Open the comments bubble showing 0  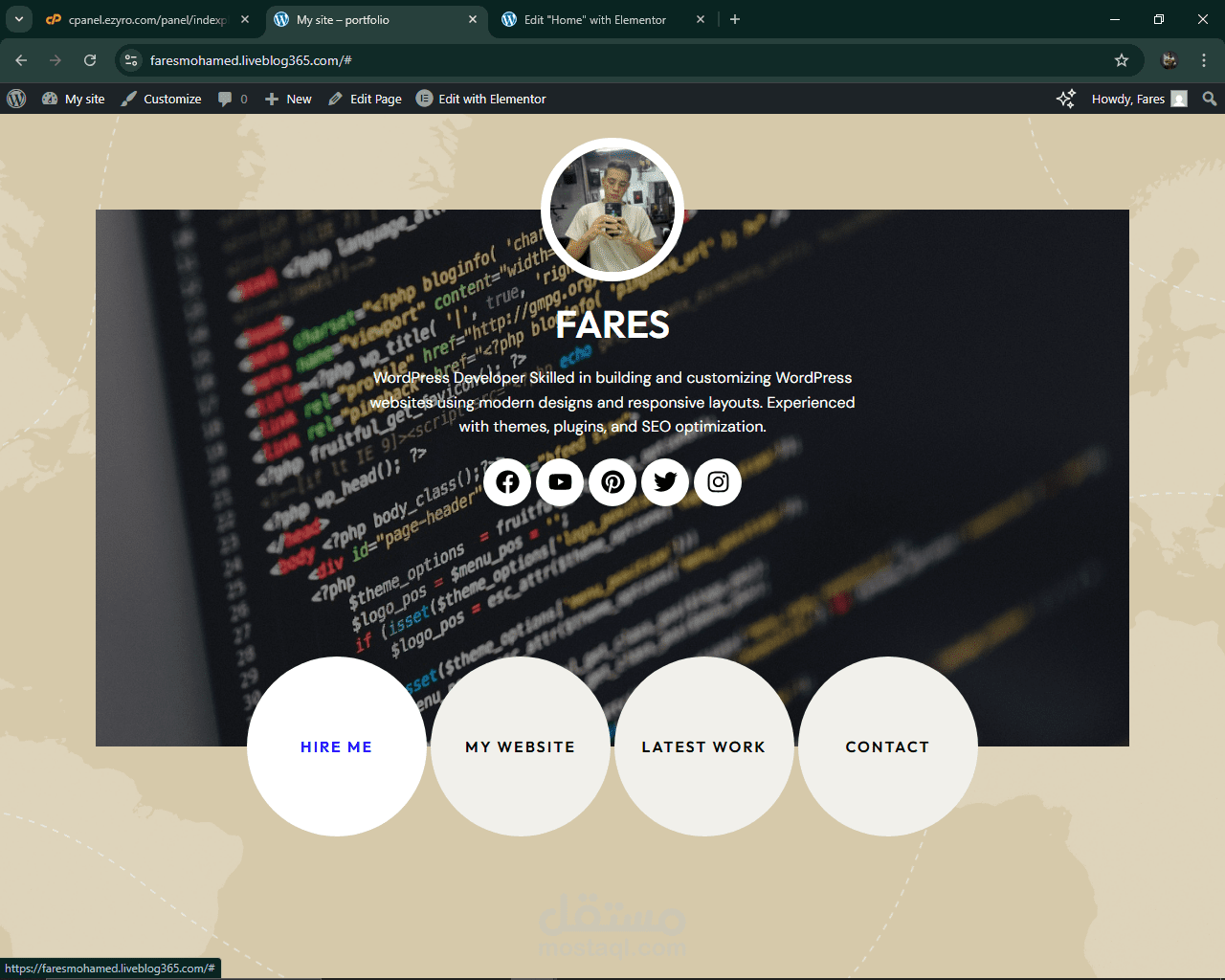[x=233, y=99]
